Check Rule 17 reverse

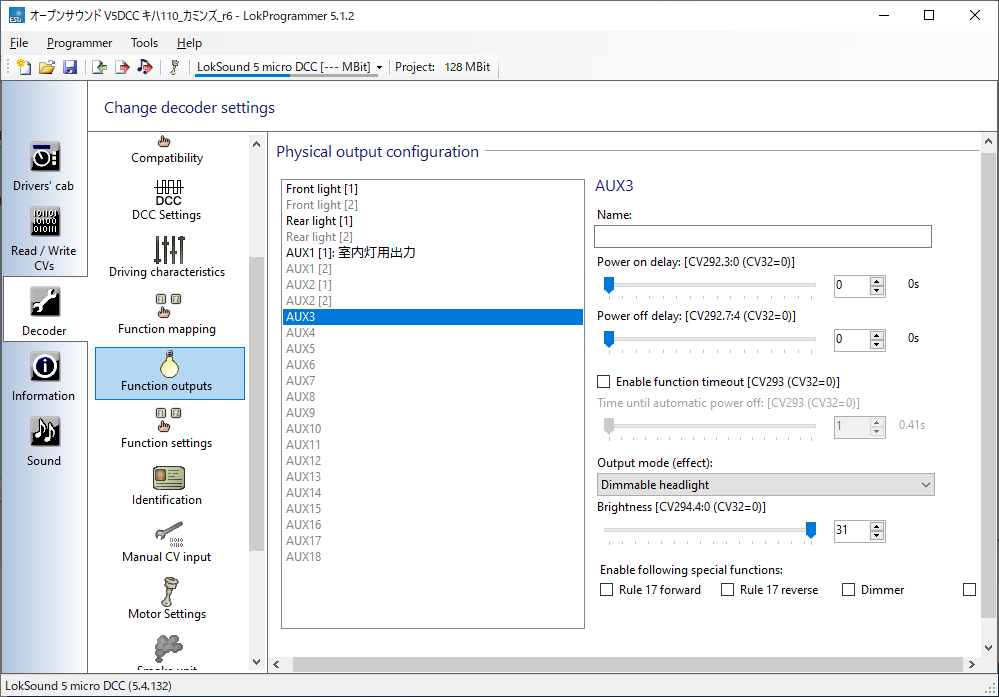click(x=728, y=590)
